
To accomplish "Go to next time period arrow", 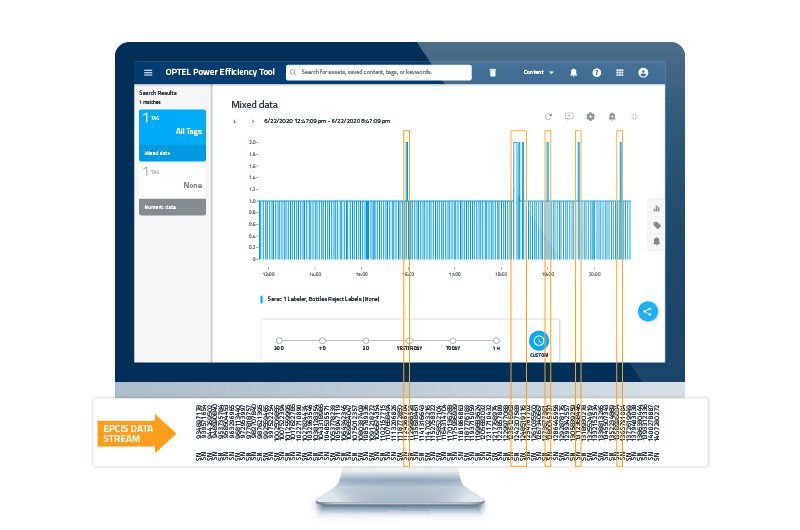I will [253, 121].
